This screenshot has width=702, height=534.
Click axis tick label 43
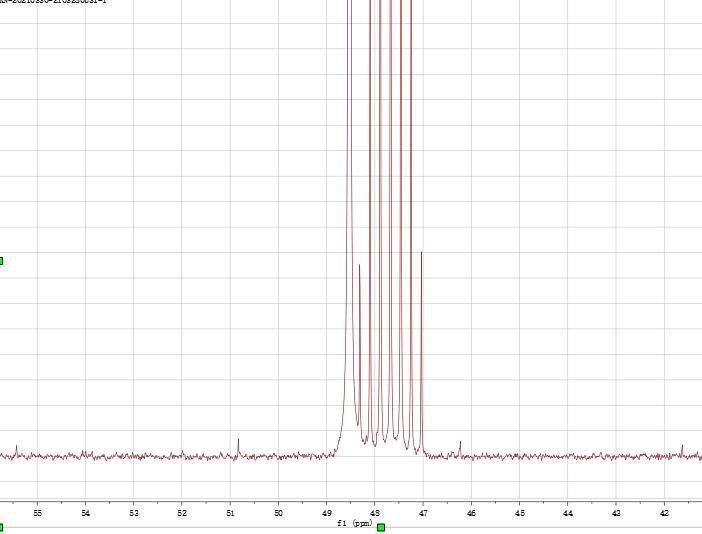pos(616,513)
